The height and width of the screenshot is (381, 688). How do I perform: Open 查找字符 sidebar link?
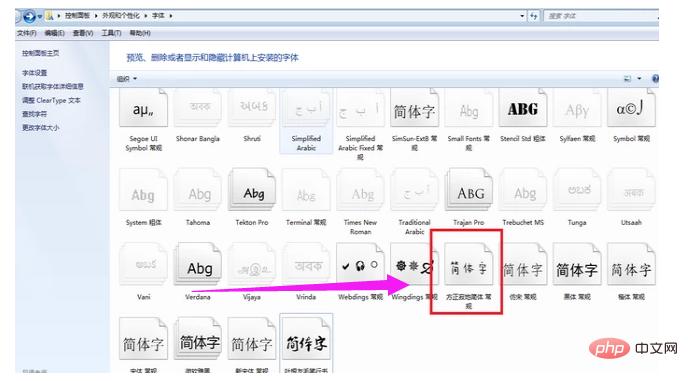pos(35,114)
